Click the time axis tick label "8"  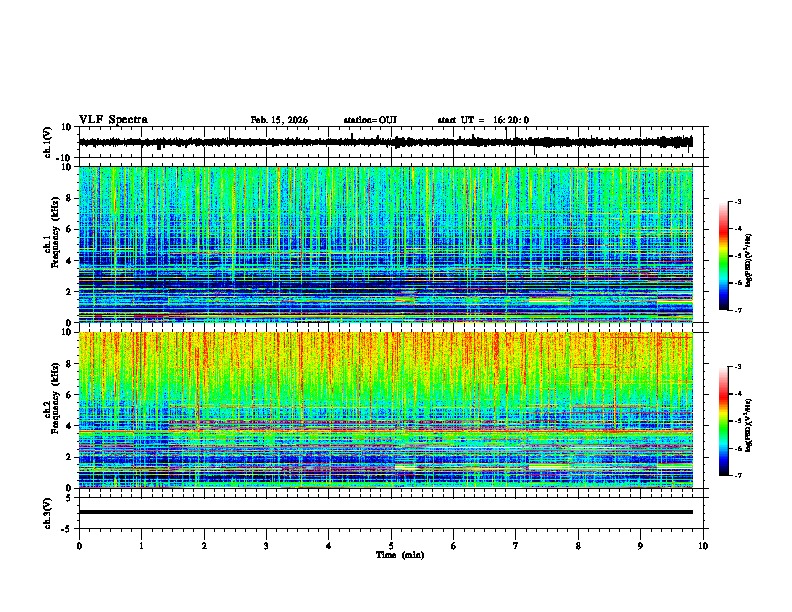tap(578, 546)
